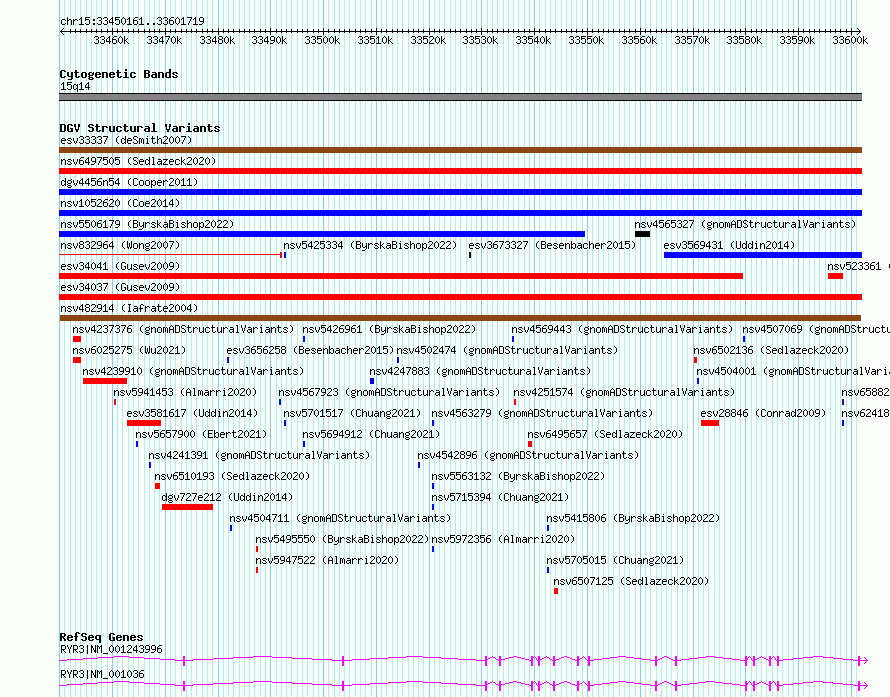Open nsv5972356 (Almarri2020) variant

pyautogui.click(x=503, y=539)
